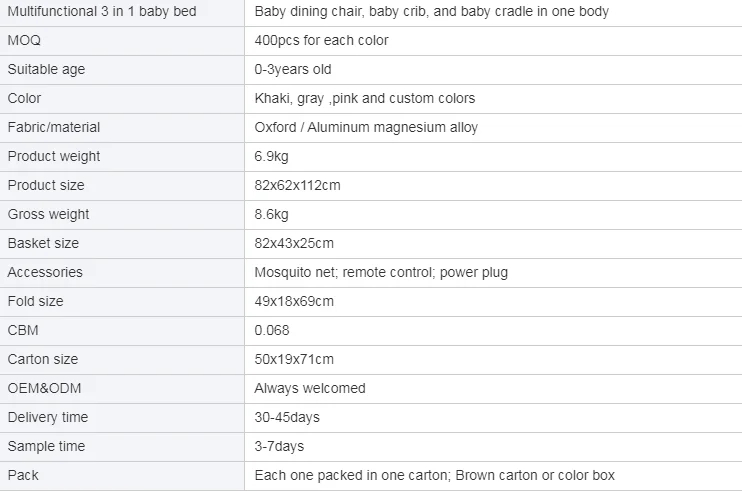Image resolution: width=742 pixels, height=491 pixels.
Task: Click the CBM value 0.068
Action: coord(272,331)
